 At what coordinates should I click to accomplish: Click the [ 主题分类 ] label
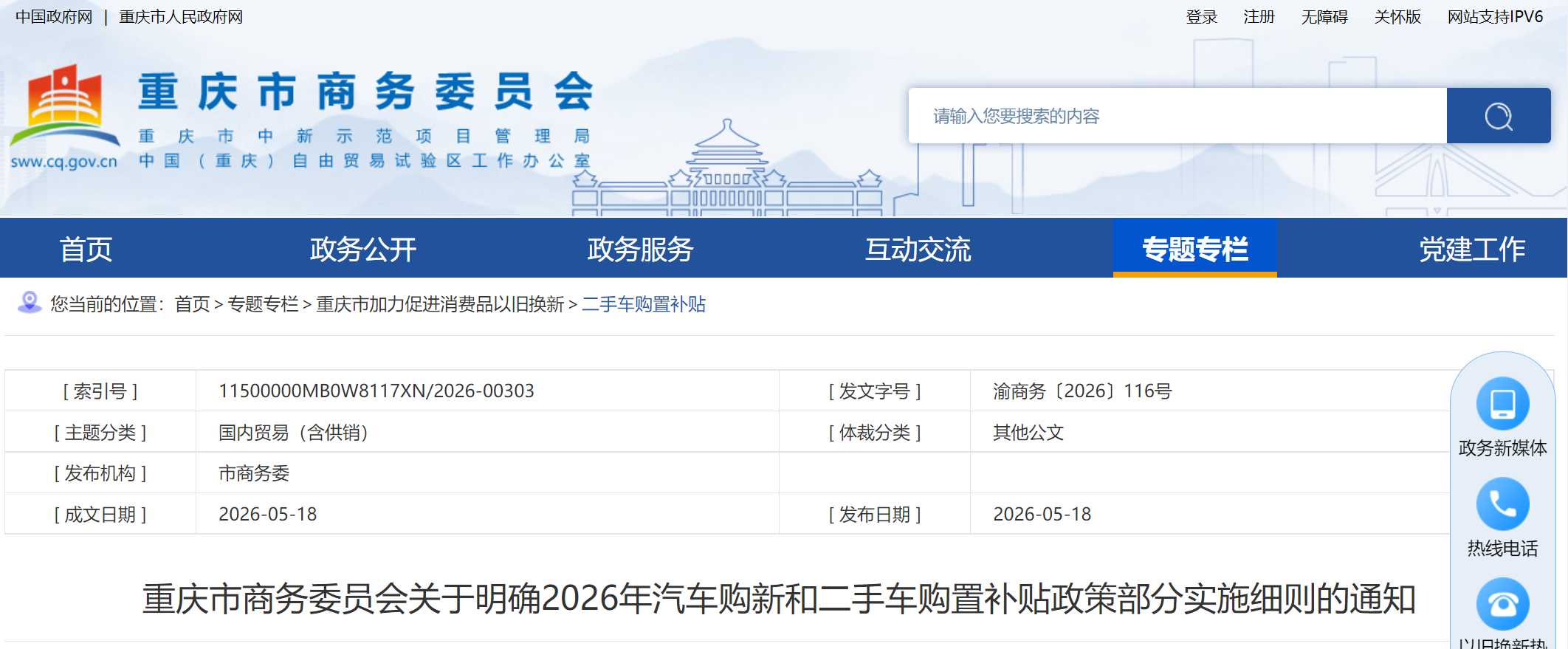pyautogui.click(x=100, y=432)
